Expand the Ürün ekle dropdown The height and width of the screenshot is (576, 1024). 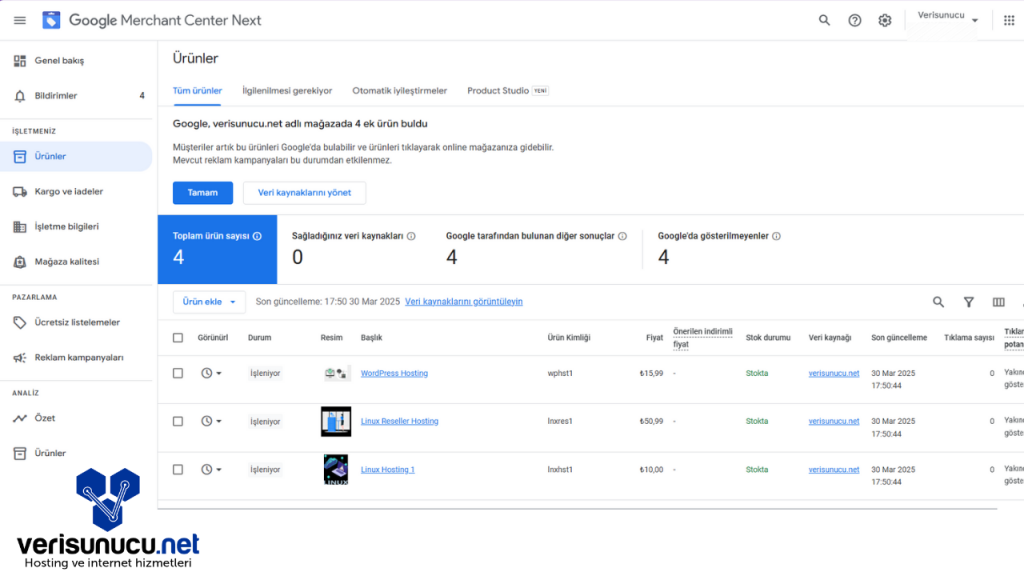click(209, 302)
